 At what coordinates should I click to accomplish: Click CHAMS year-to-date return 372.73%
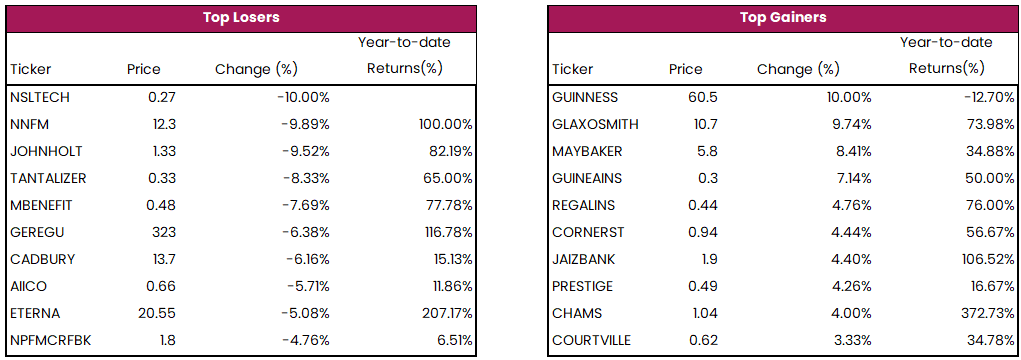click(986, 313)
